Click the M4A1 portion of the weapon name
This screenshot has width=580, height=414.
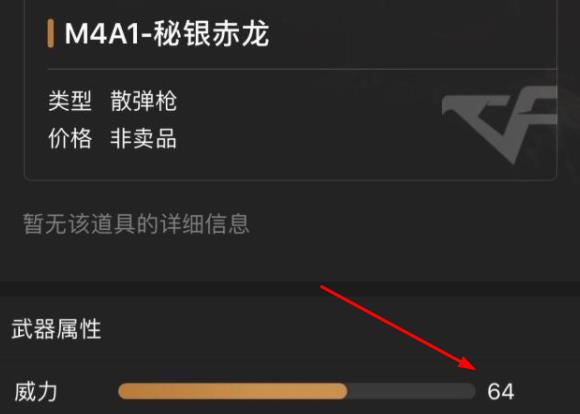pos(101,34)
